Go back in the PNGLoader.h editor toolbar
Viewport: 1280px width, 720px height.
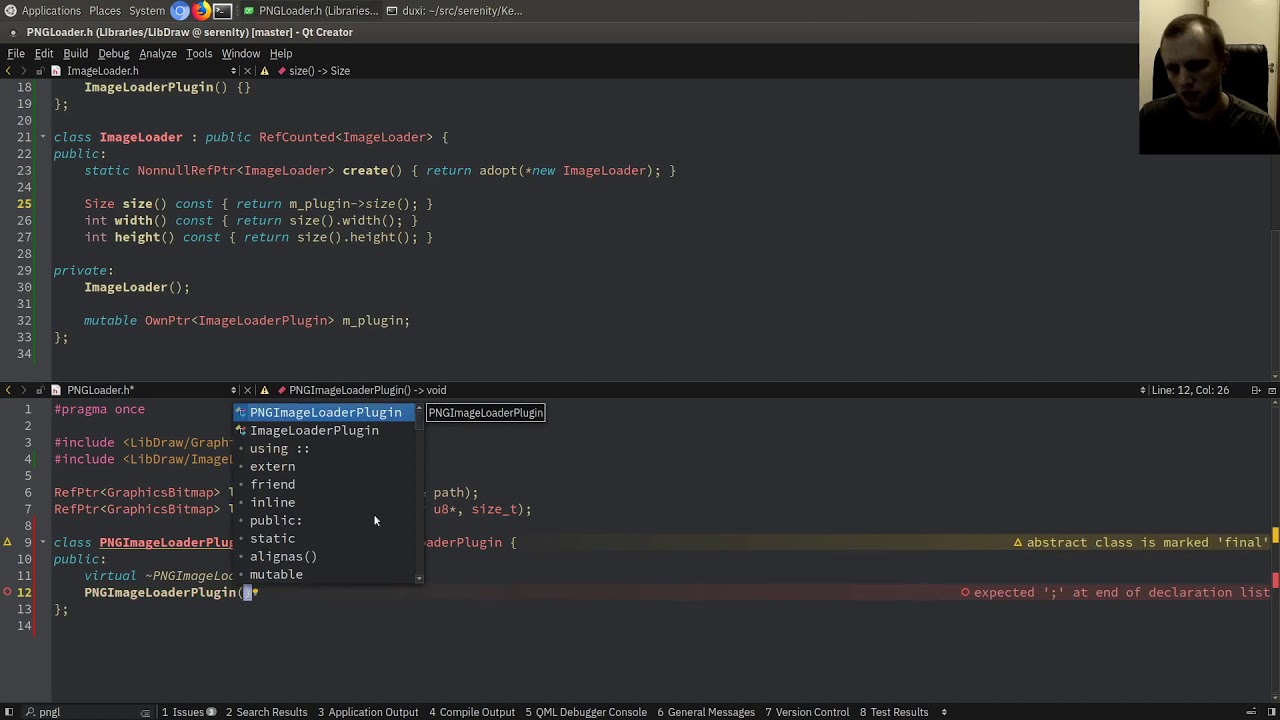pos(8,390)
